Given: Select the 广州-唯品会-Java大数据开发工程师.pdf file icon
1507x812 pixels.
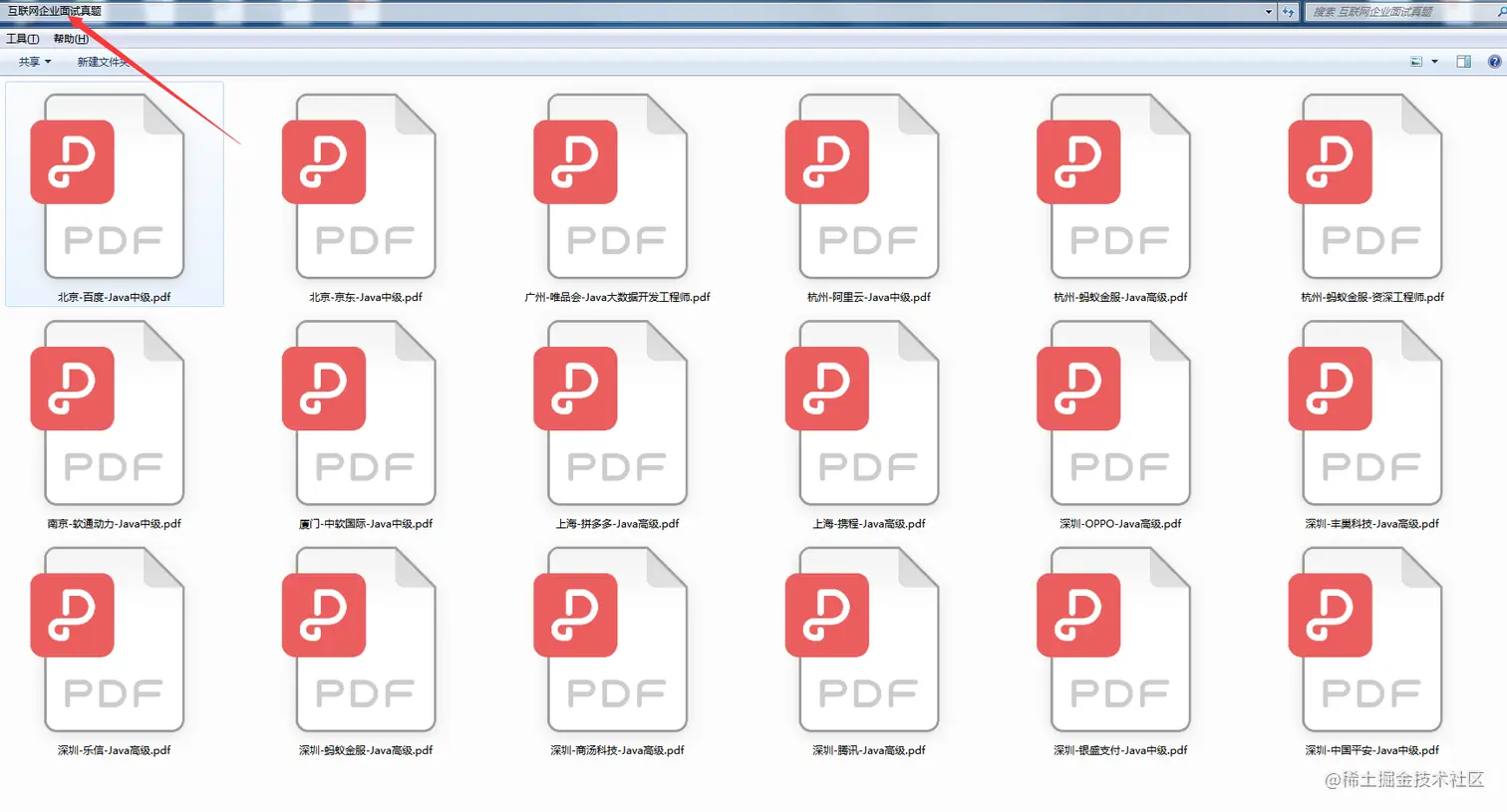Looking at the screenshot, I should click(x=610, y=186).
